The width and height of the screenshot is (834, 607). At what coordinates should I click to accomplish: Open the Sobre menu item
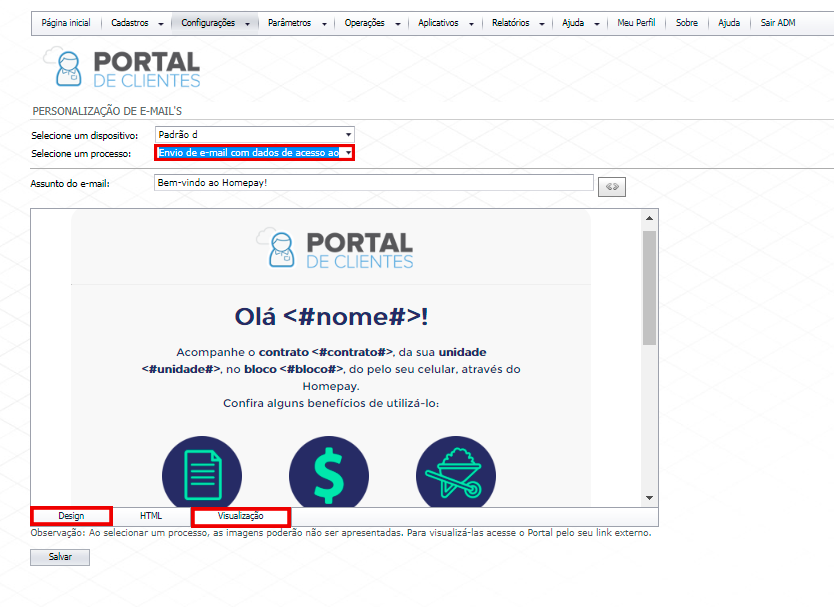(687, 23)
